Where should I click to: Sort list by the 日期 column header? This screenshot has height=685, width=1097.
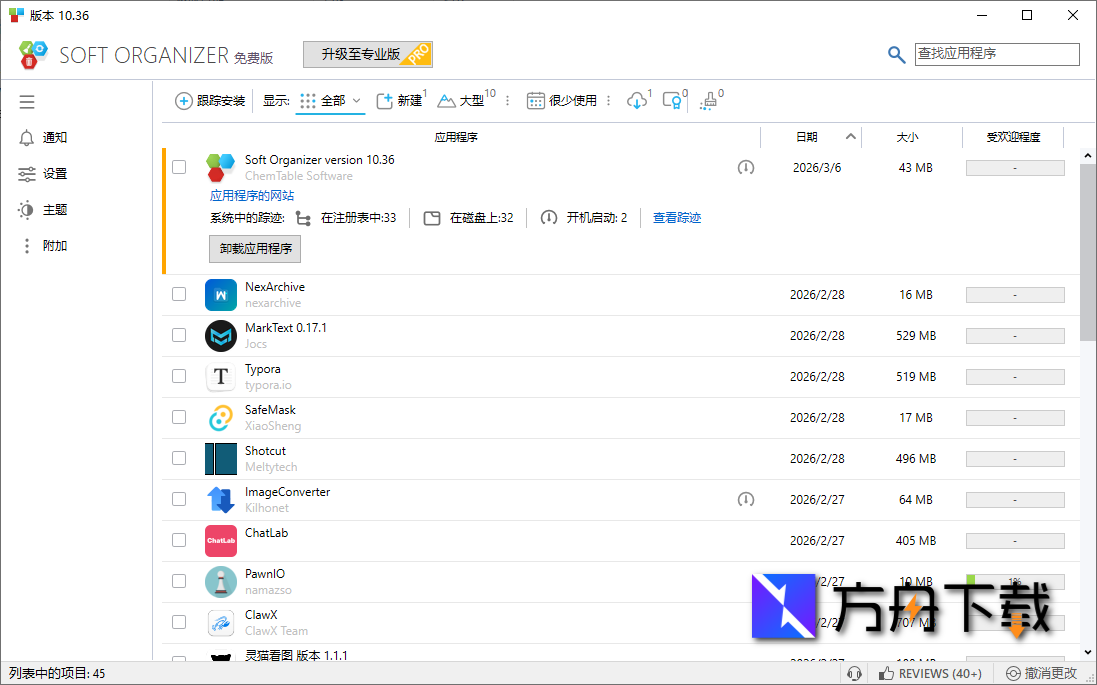coord(807,137)
